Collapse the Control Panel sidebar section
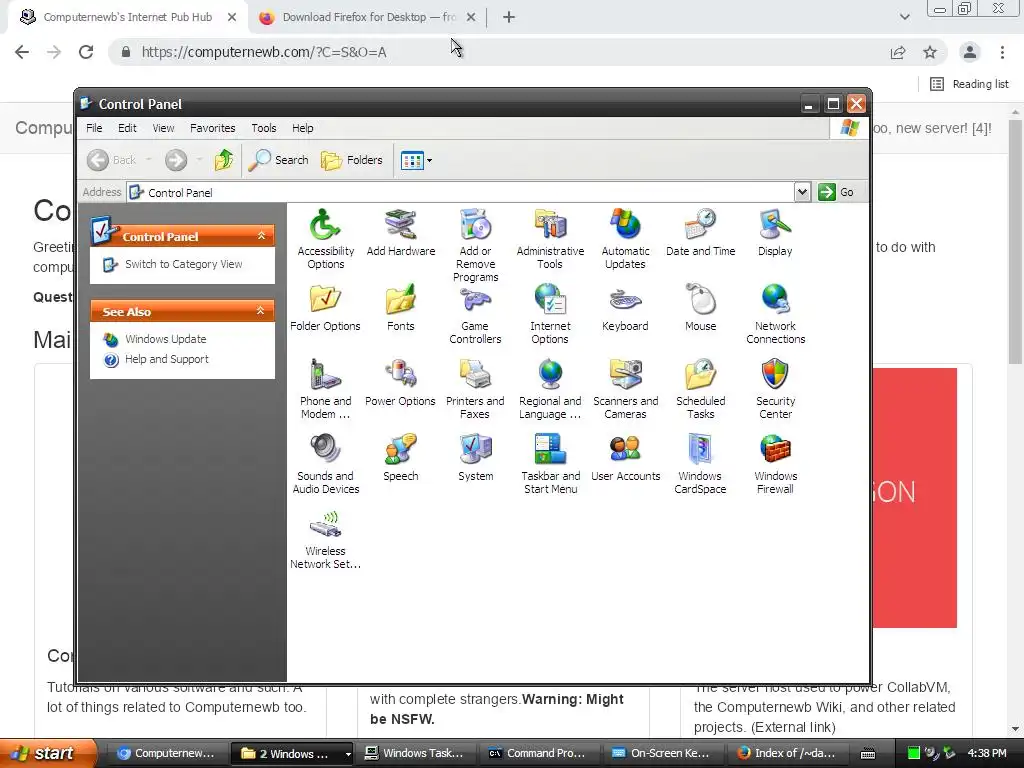Image resolution: width=1024 pixels, height=768 pixels. (x=261, y=236)
